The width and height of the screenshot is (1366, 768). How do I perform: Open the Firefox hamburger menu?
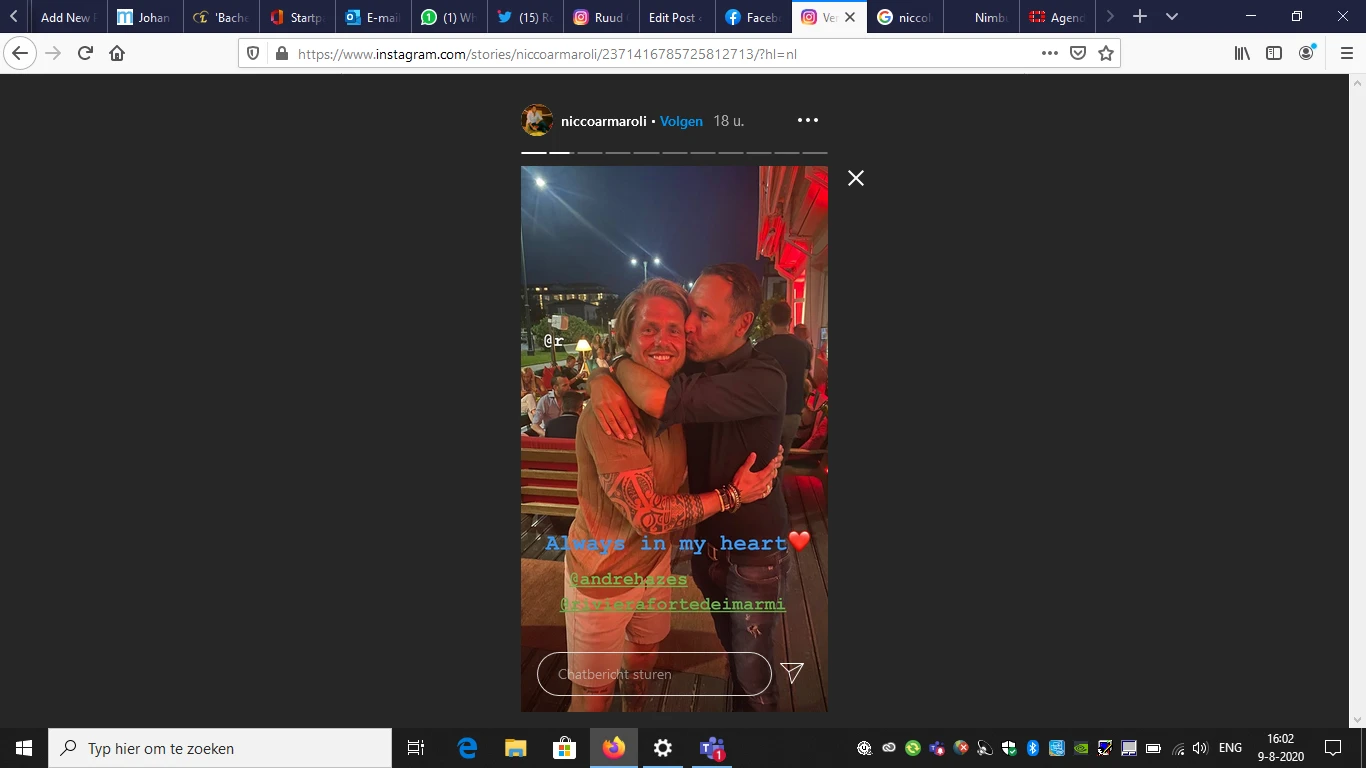(1346, 54)
